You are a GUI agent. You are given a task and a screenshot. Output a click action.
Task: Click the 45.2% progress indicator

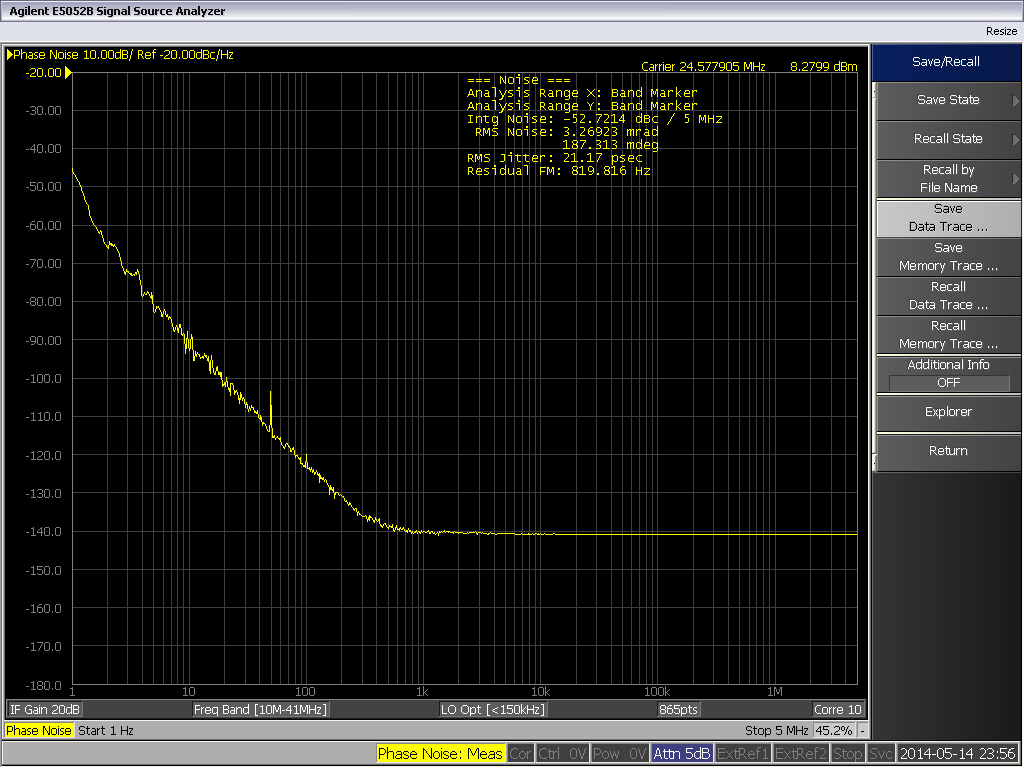(x=834, y=731)
